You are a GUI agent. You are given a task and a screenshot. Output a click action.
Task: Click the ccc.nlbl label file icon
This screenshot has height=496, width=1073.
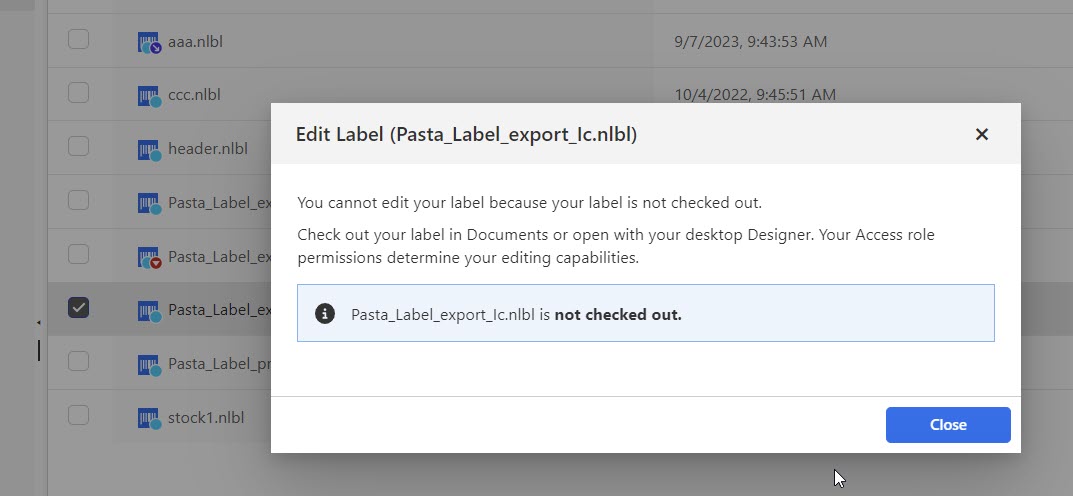[149, 96]
